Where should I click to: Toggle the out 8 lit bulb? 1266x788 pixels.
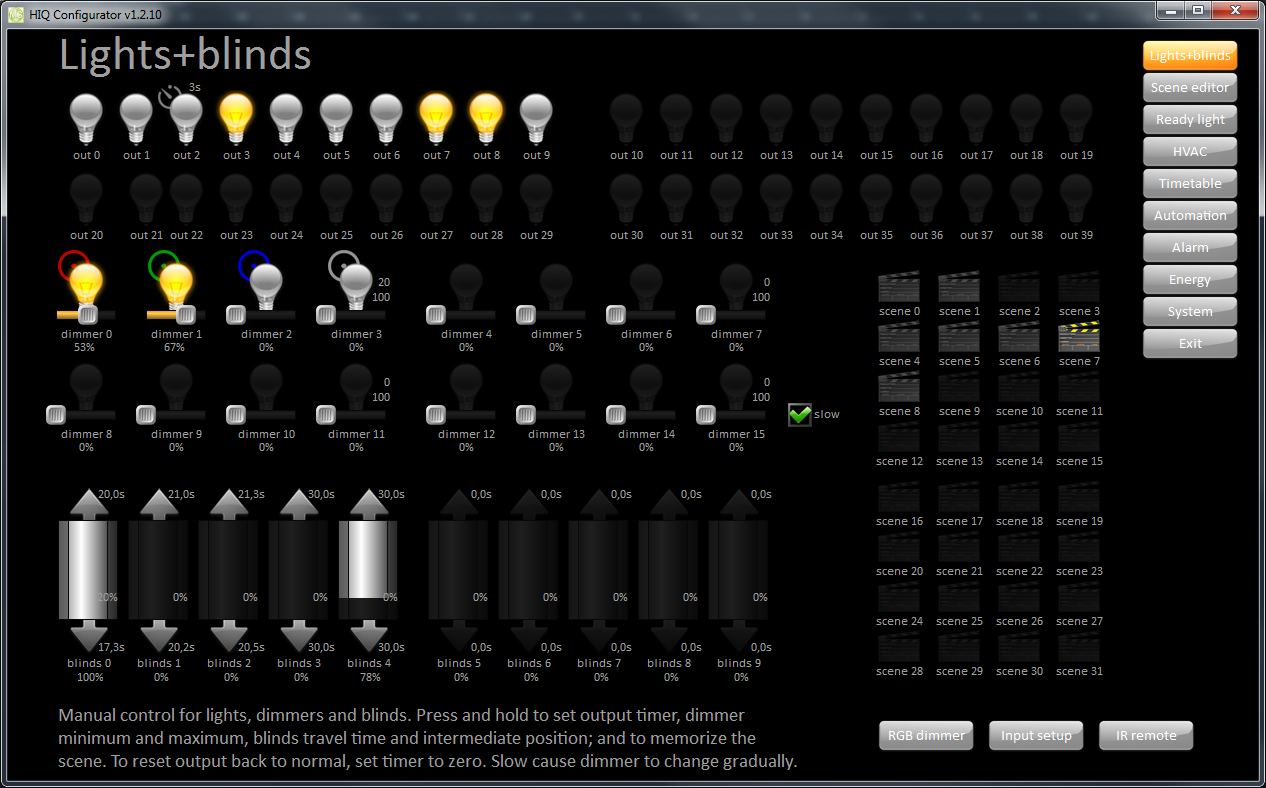pyautogui.click(x=486, y=119)
